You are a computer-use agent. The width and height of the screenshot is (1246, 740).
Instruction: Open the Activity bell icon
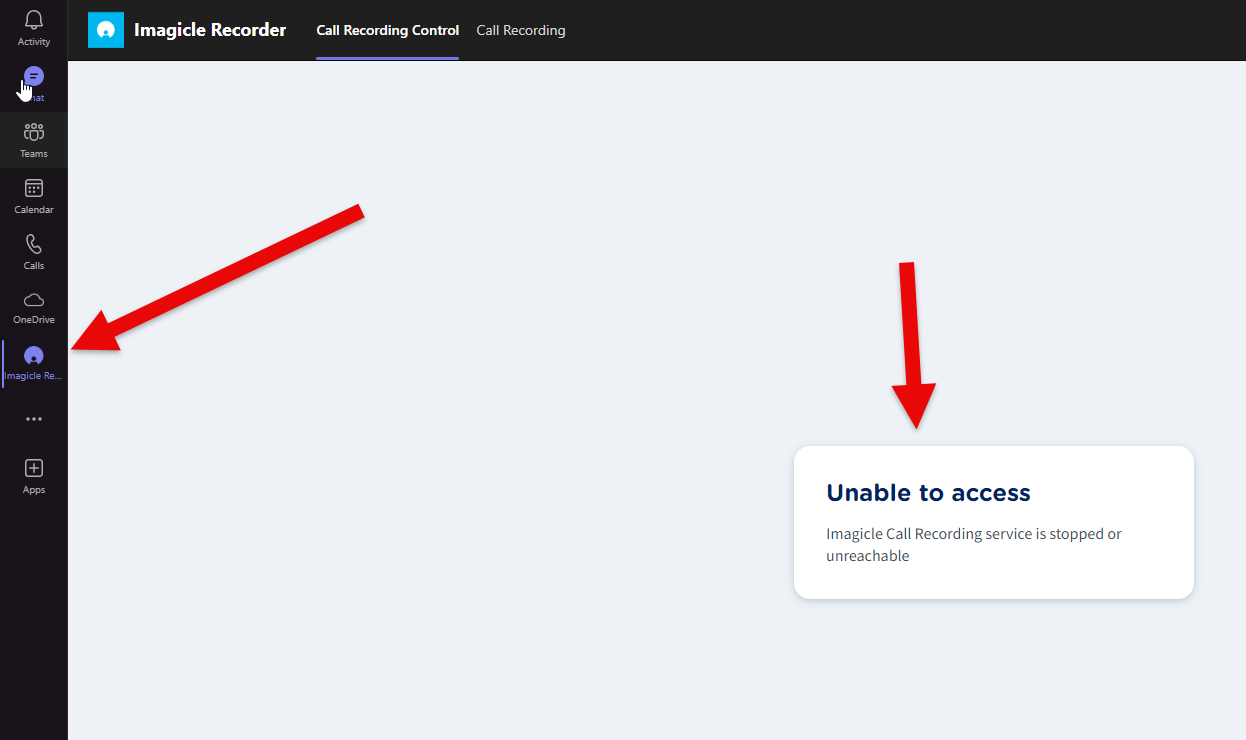[34, 20]
